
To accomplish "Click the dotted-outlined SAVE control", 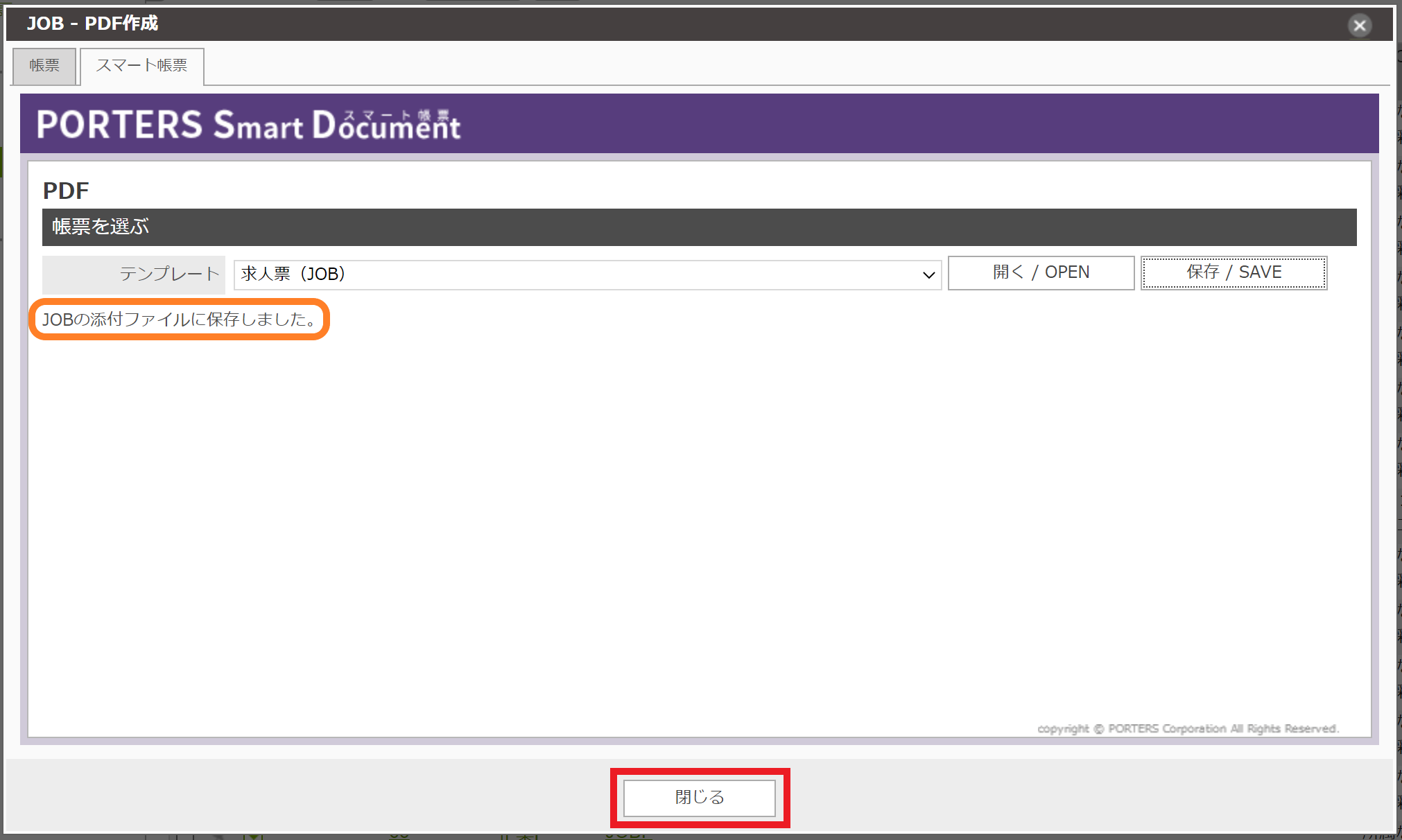I will pos(1233,272).
